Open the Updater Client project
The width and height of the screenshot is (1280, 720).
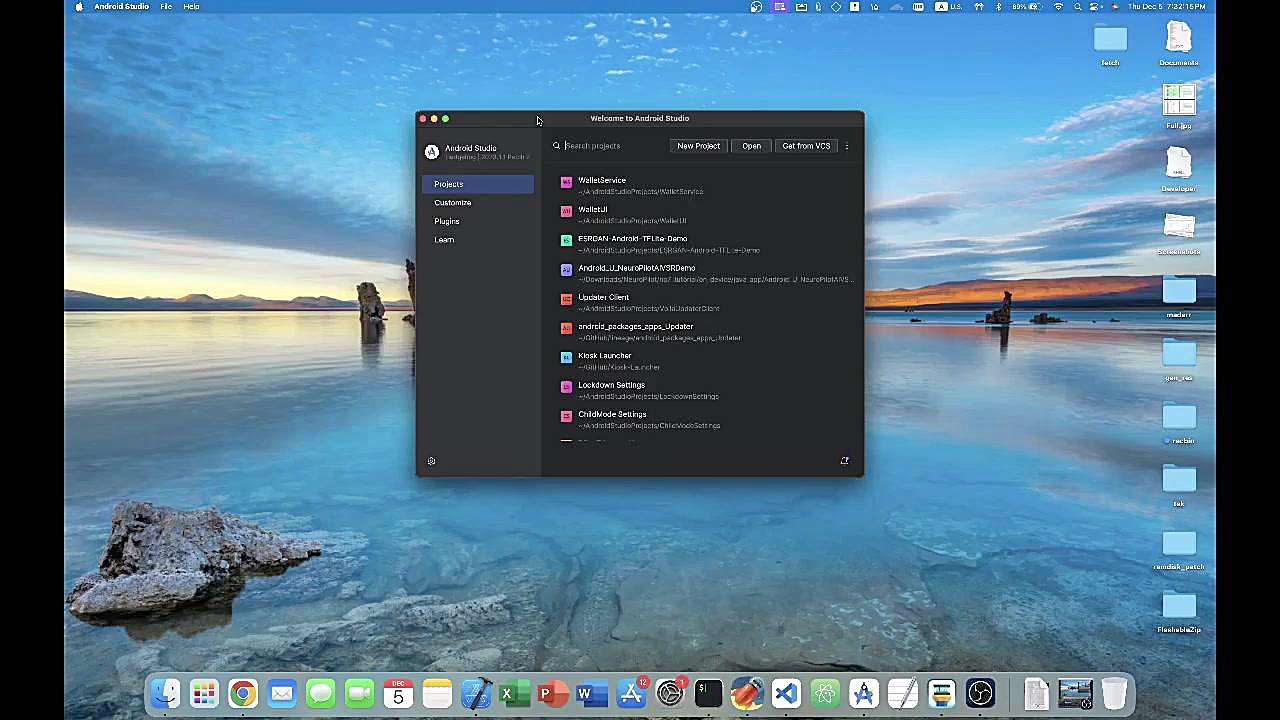705,302
